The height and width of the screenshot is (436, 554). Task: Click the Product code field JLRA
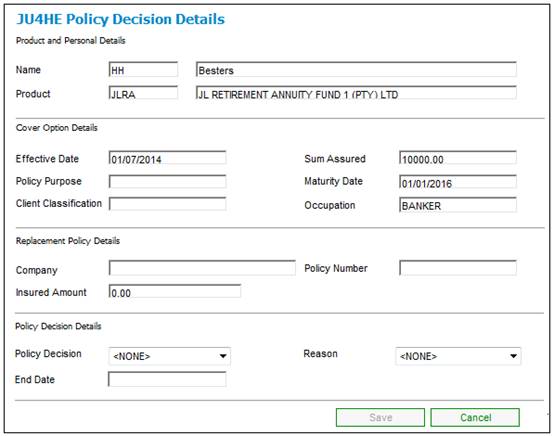tap(143, 93)
